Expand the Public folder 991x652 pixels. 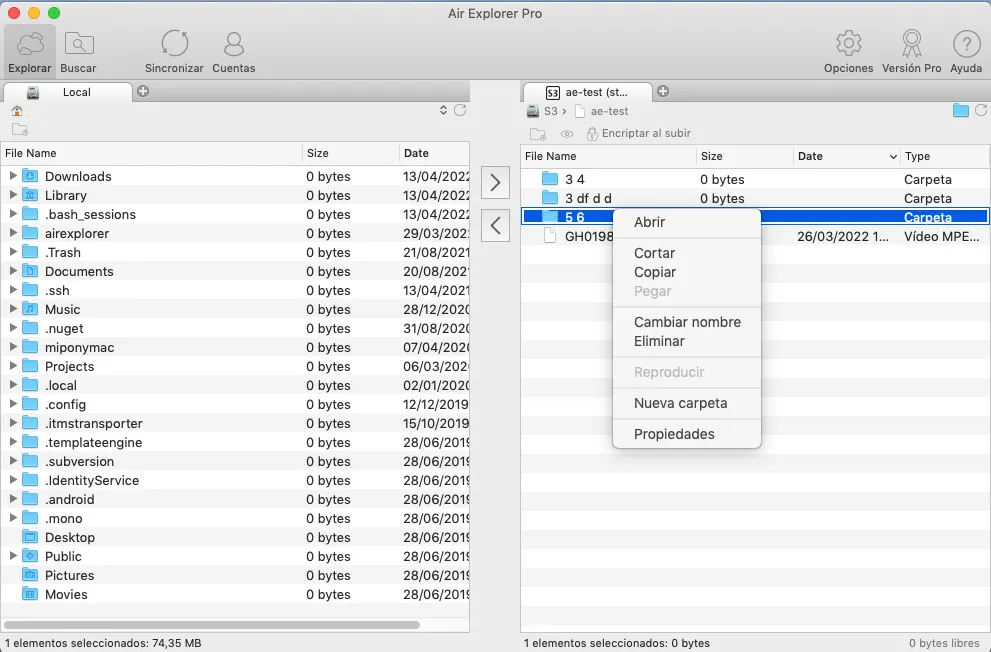pyautogui.click(x=13, y=556)
